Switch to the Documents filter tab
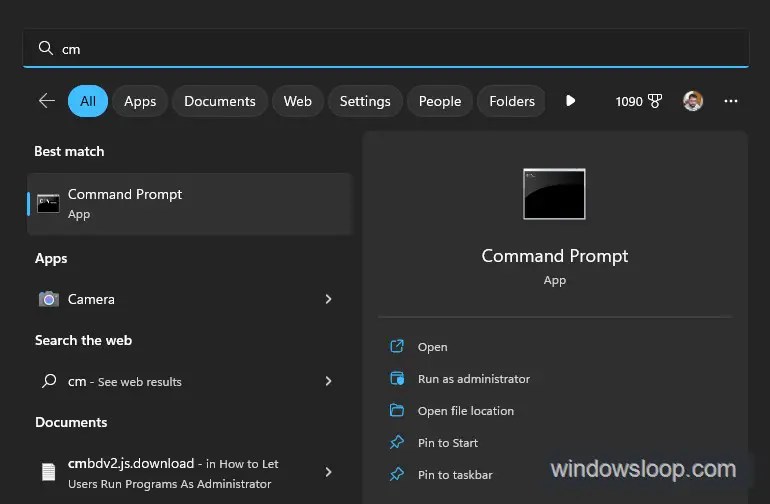Screen dimensions: 770x504 [x=220, y=101]
